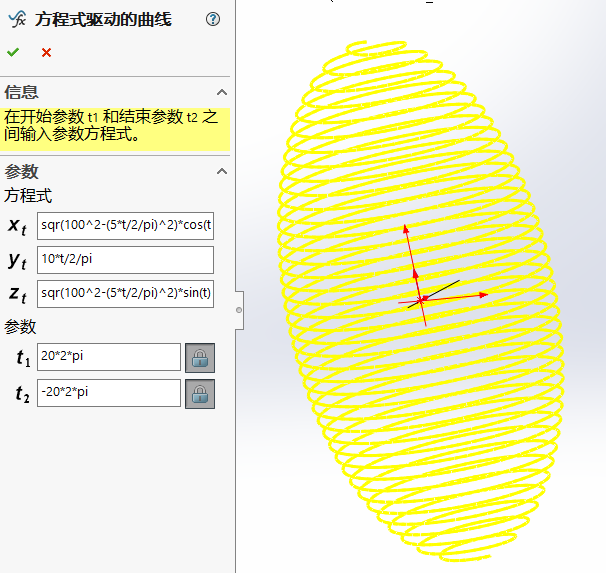
Task: Click the equation driven curve fx icon
Action: coord(17,19)
